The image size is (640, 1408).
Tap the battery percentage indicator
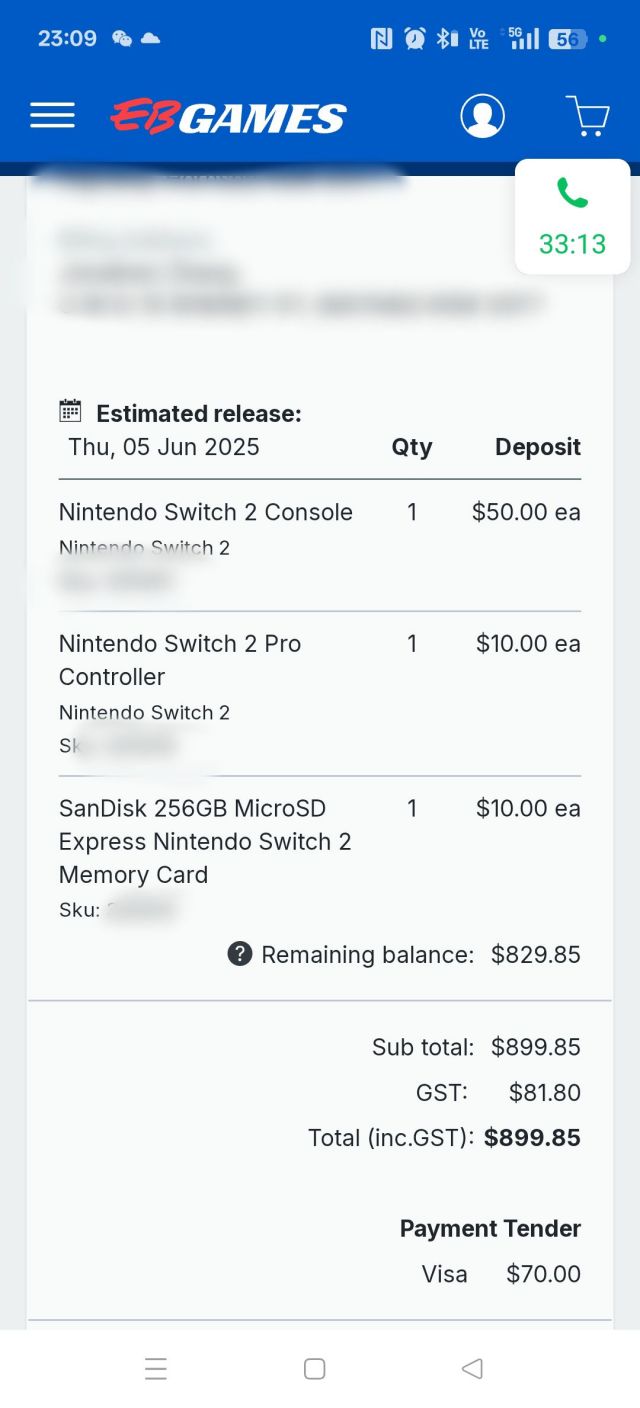tap(563, 38)
